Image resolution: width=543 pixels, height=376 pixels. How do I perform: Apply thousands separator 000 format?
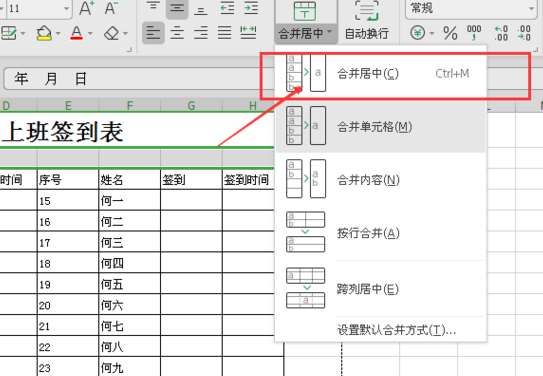point(474,33)
